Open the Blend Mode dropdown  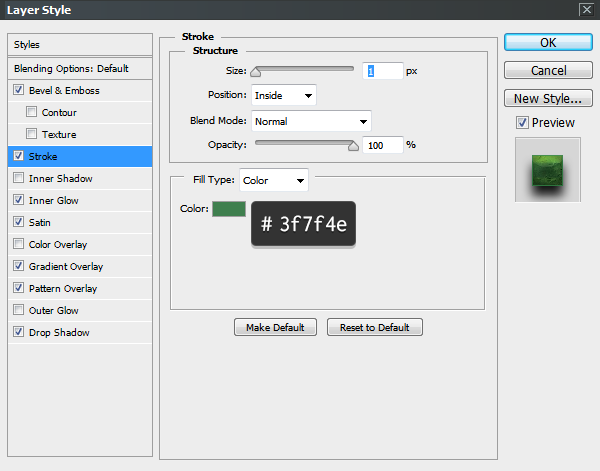(311, 121)
